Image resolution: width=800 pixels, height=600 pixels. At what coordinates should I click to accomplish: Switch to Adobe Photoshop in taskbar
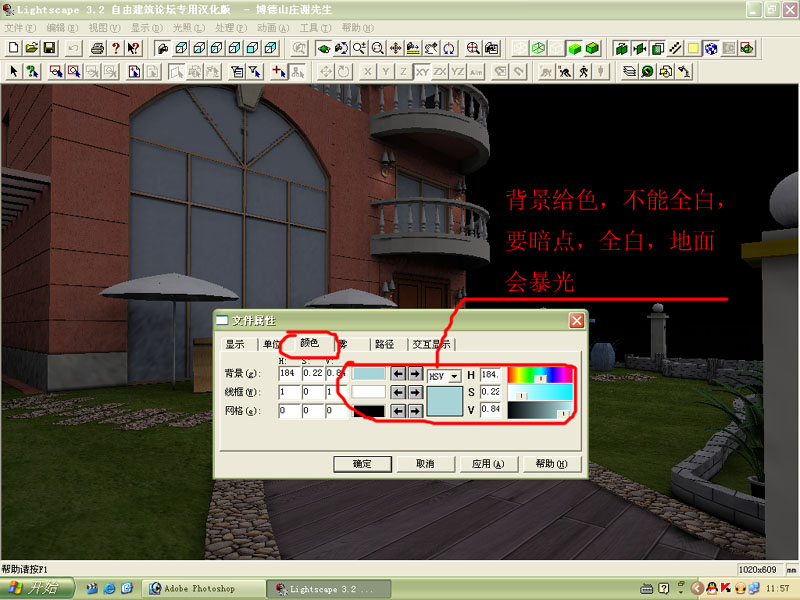click(x=203, y=589)
